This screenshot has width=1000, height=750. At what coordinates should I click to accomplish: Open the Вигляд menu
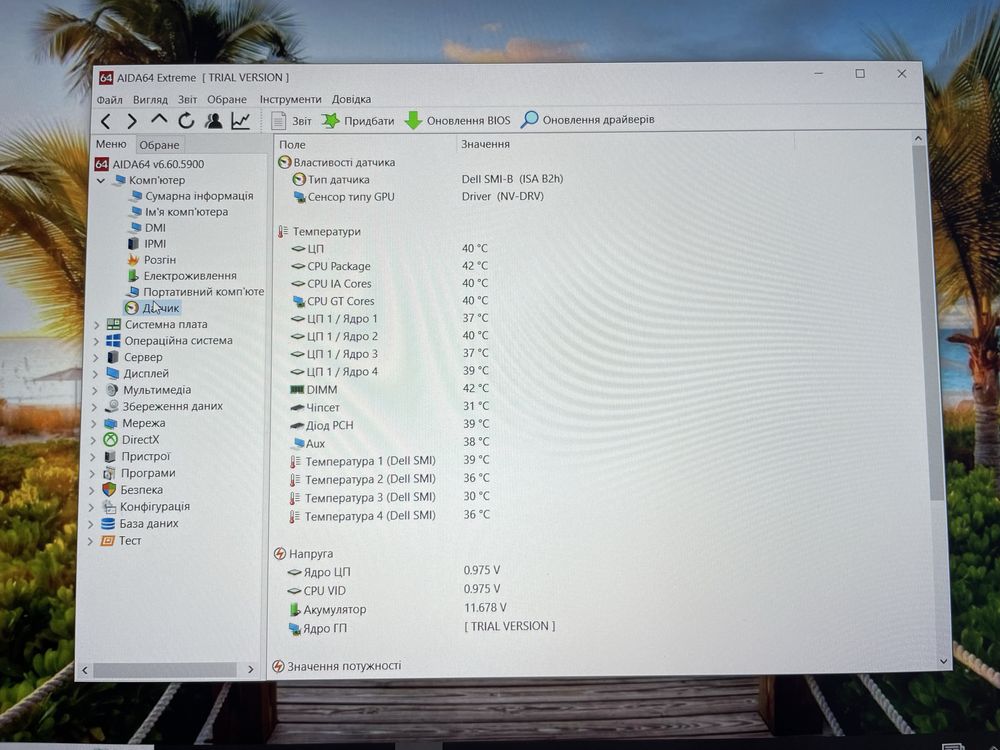[151, 99]
